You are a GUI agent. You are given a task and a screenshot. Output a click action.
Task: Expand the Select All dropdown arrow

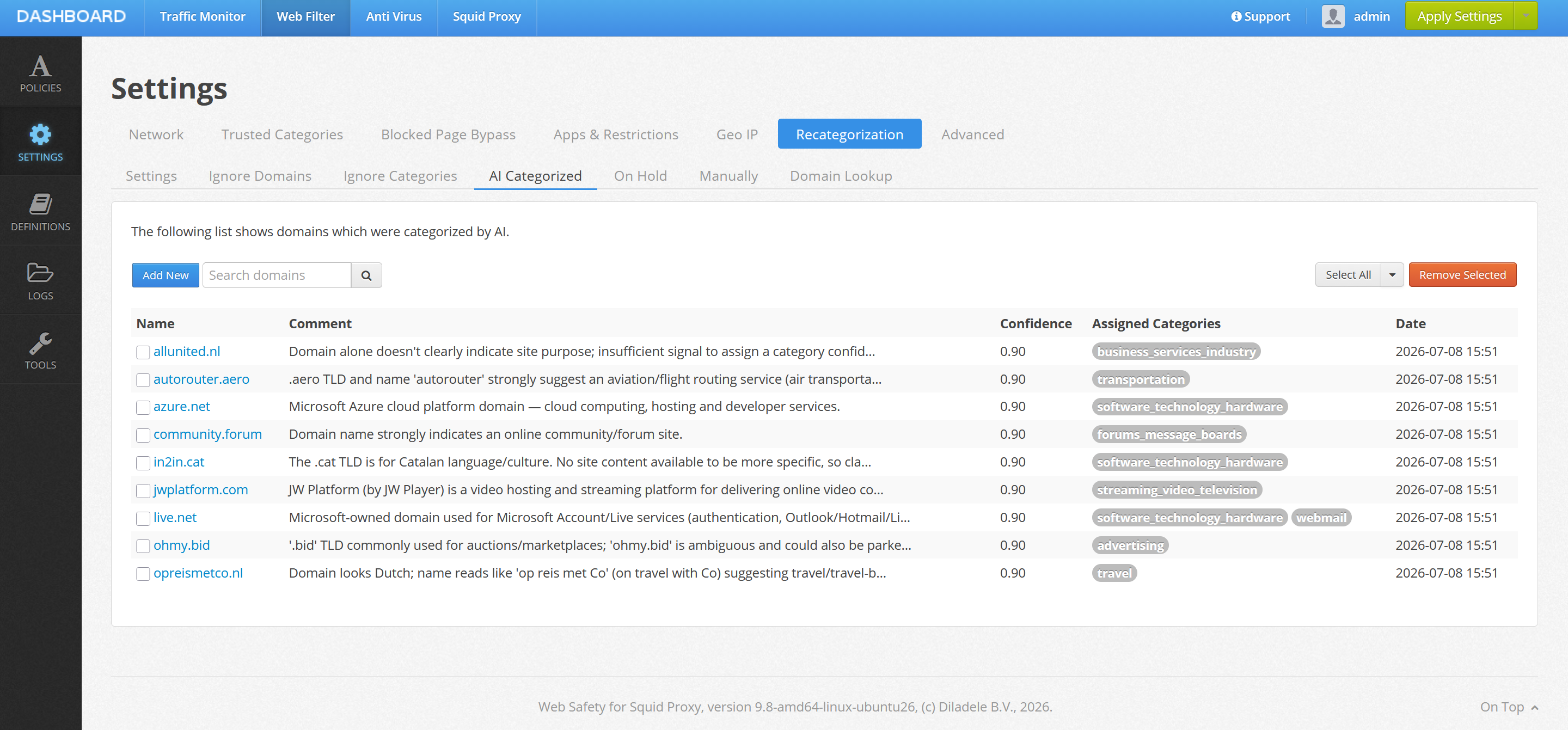point(1392,274)
